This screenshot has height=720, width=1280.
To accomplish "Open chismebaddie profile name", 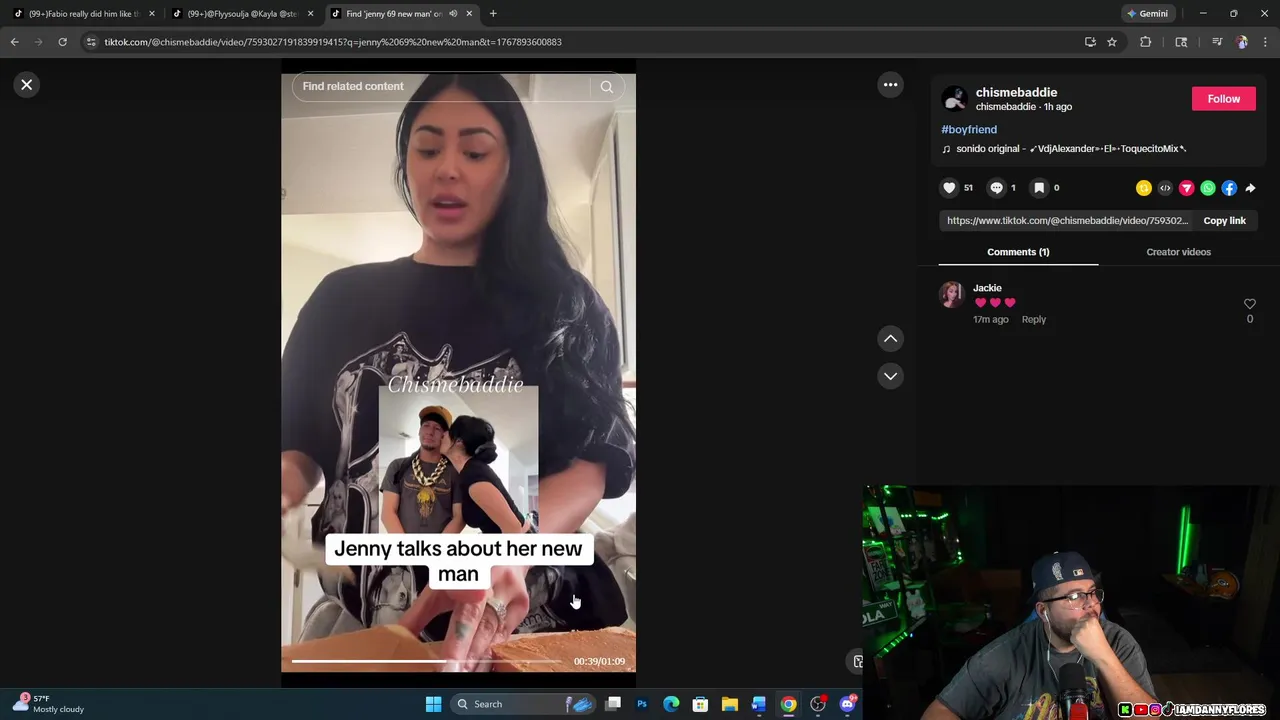I will pos(1016,92).
